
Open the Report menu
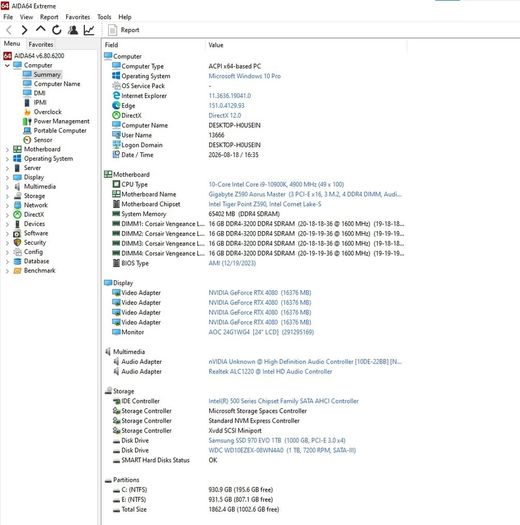point(49,17)
